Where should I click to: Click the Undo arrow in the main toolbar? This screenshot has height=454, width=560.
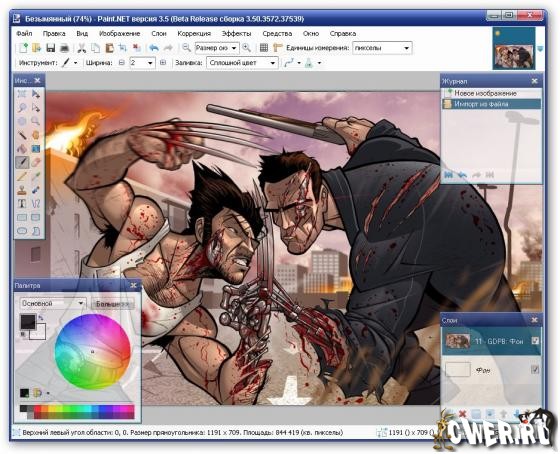154,48
